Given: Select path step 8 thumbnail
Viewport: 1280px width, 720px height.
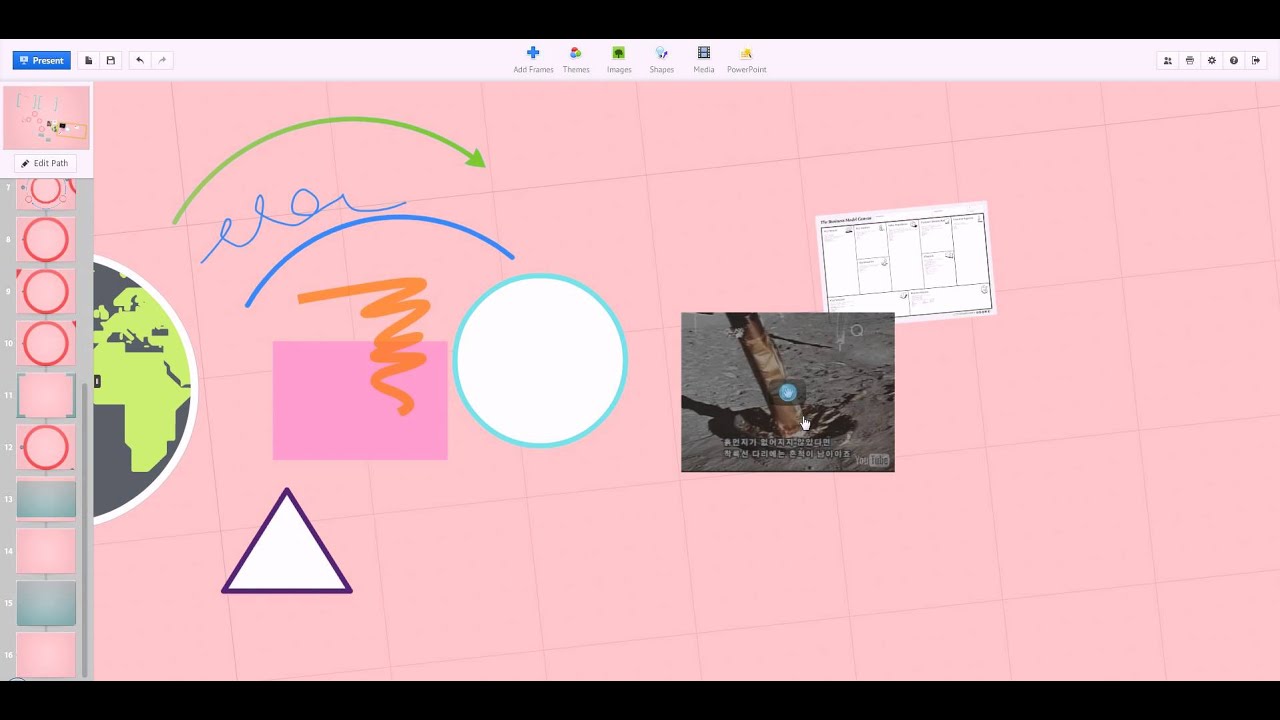Looking at the screenshot, I should (46, 240).
